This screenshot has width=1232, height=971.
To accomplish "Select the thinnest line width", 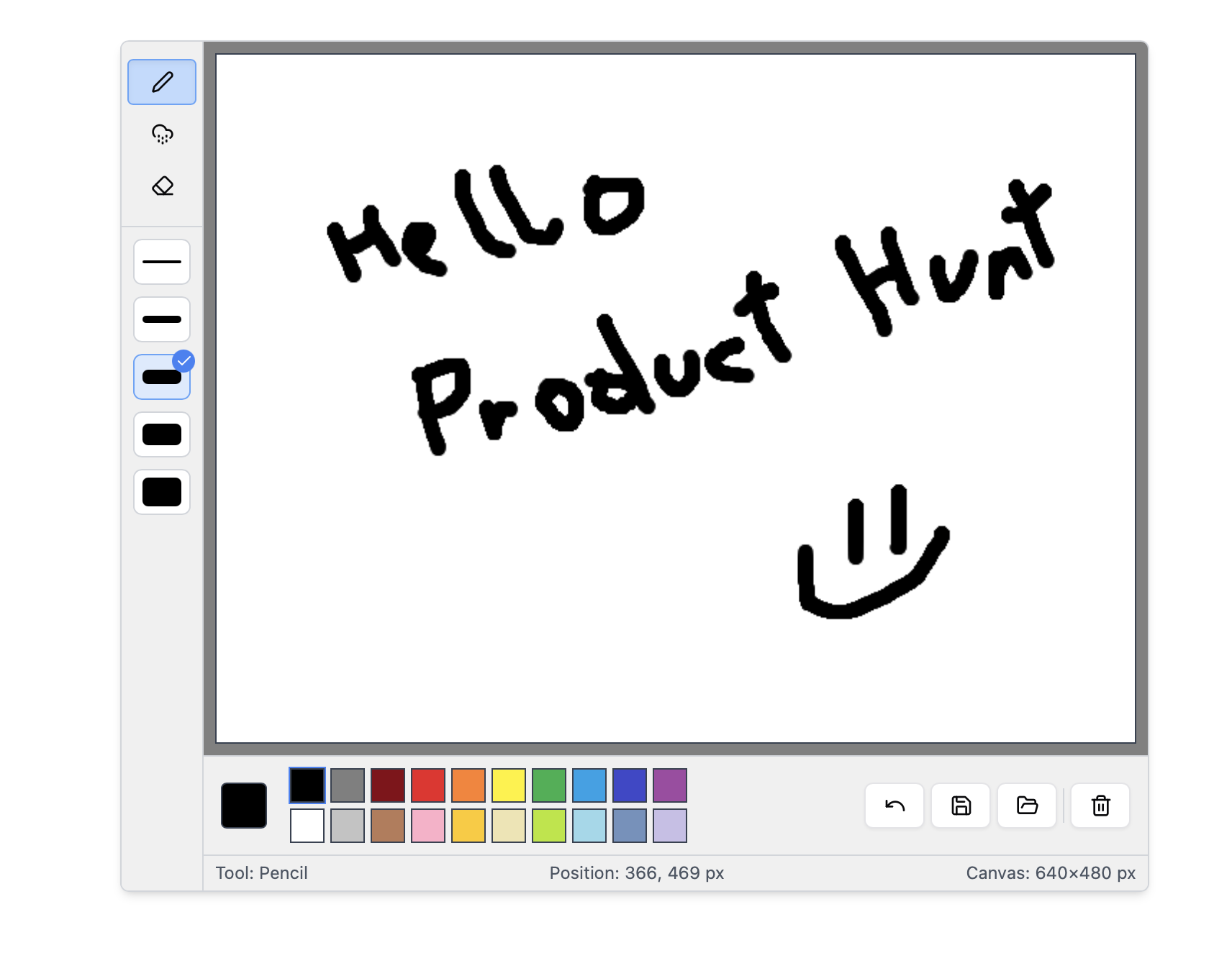I will point(161,262).
